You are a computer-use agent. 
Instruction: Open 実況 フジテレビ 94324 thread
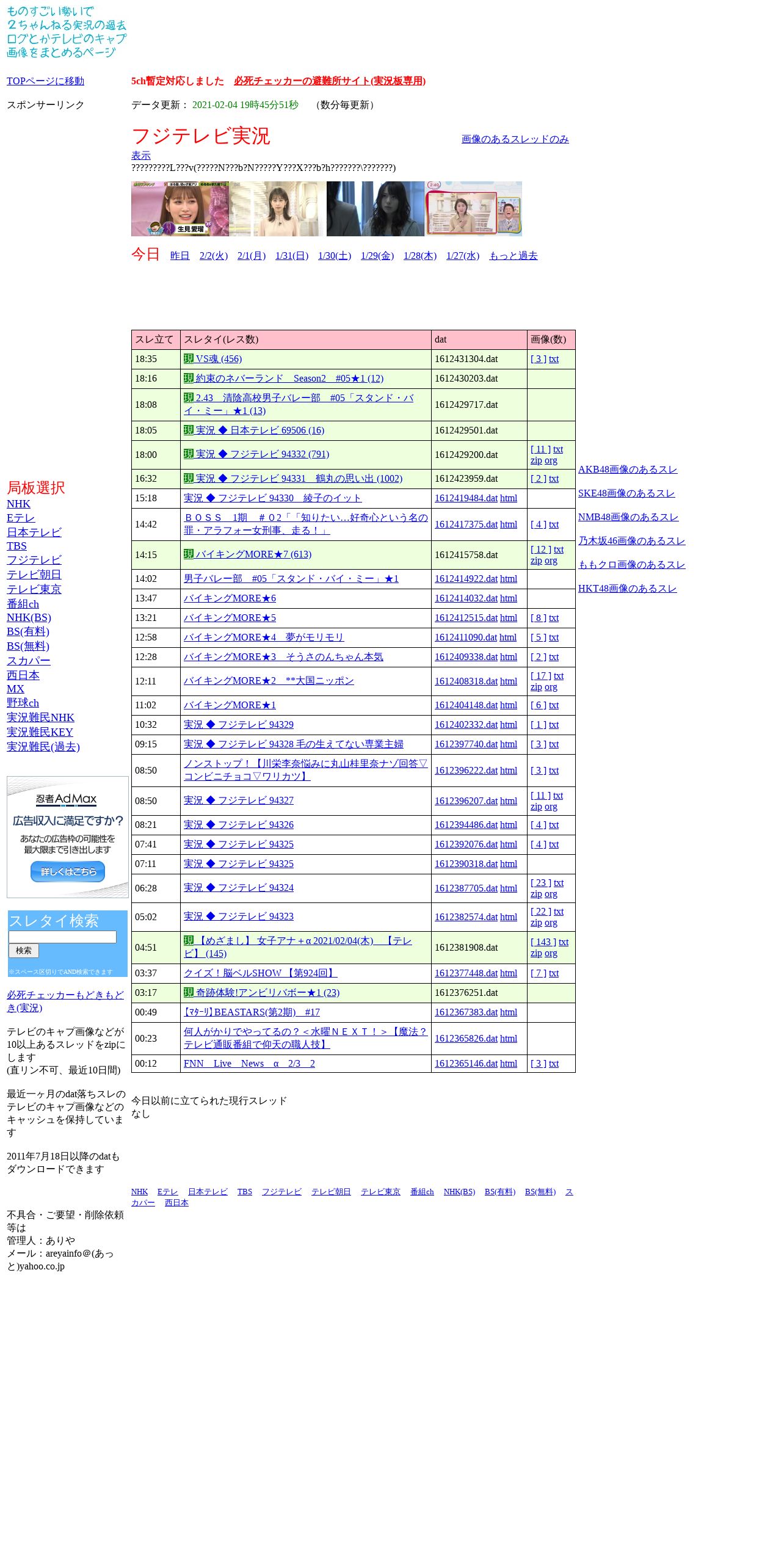coord(239,888)
